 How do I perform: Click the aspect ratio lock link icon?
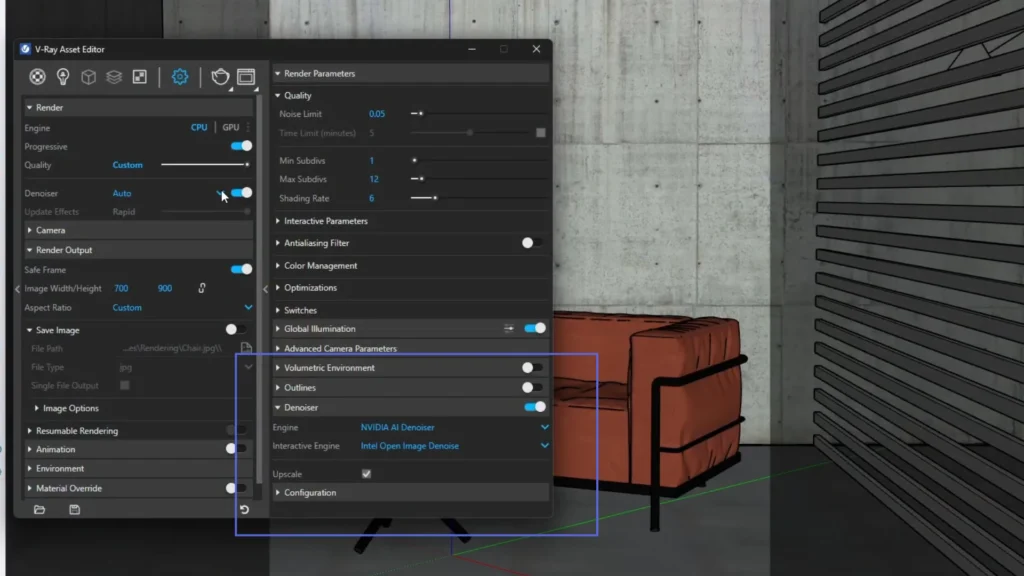201,288
